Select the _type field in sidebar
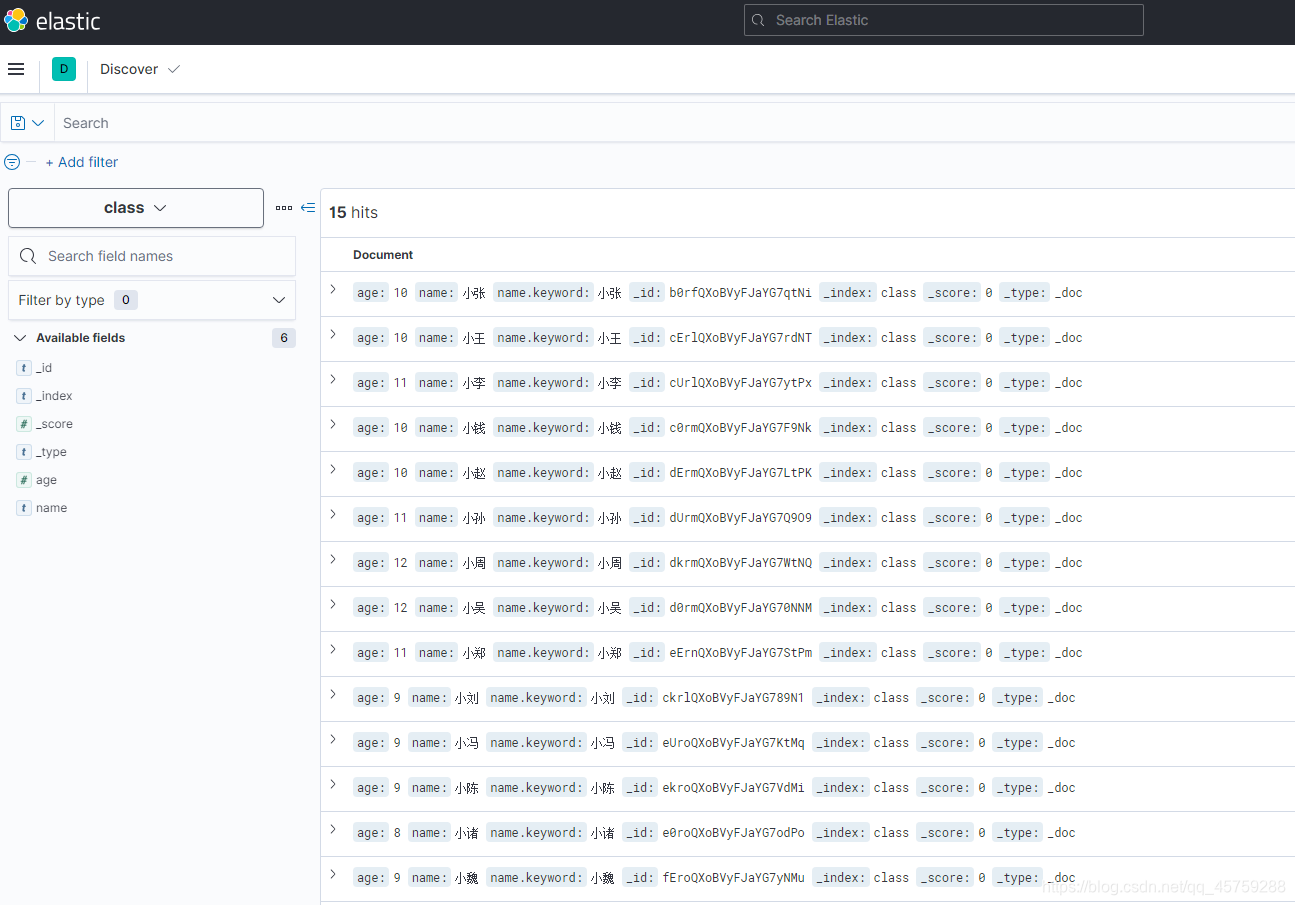 click(x=51, y=452)
